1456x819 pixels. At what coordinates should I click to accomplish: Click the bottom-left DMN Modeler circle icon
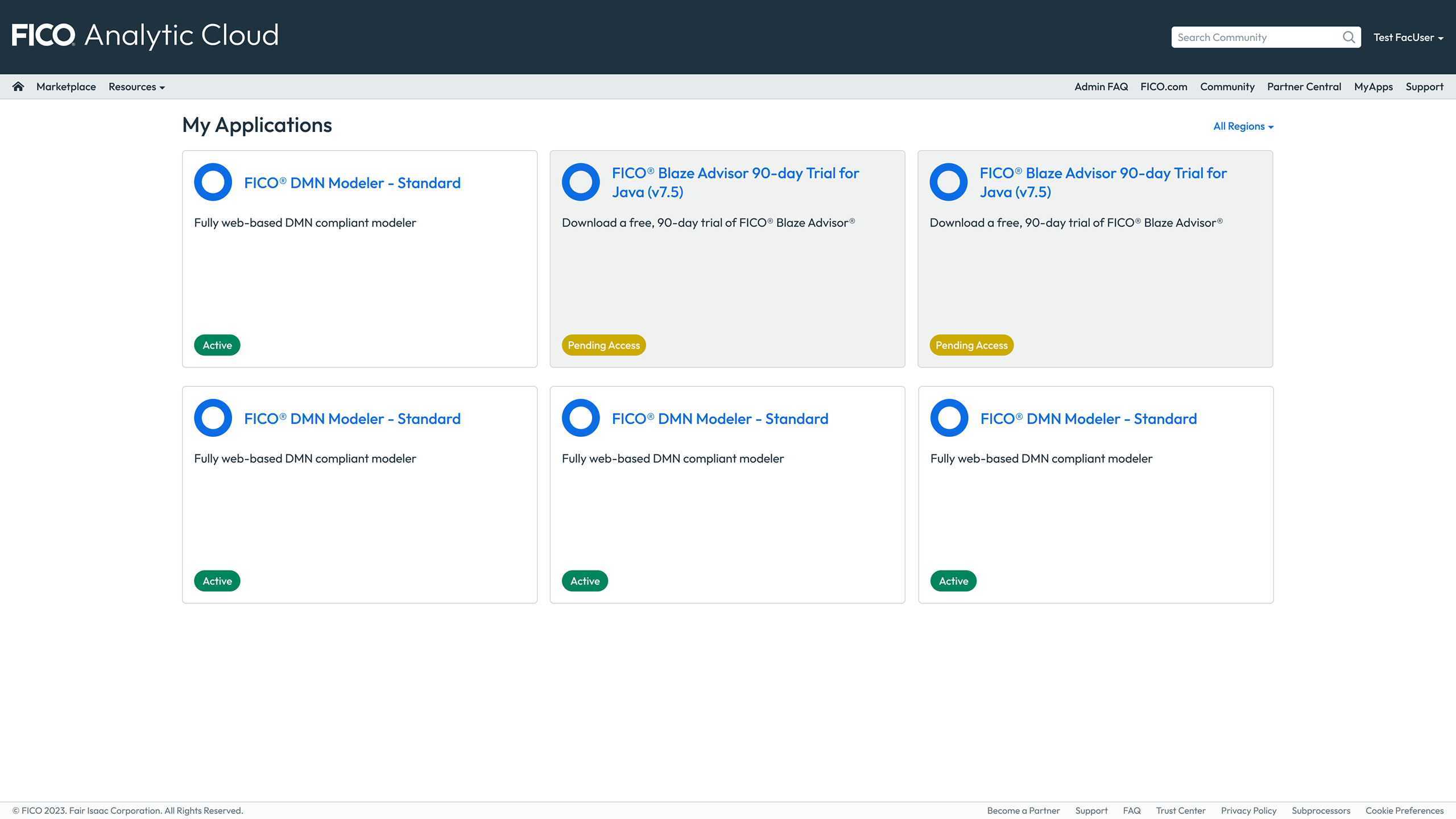click(x=213, y=418)
